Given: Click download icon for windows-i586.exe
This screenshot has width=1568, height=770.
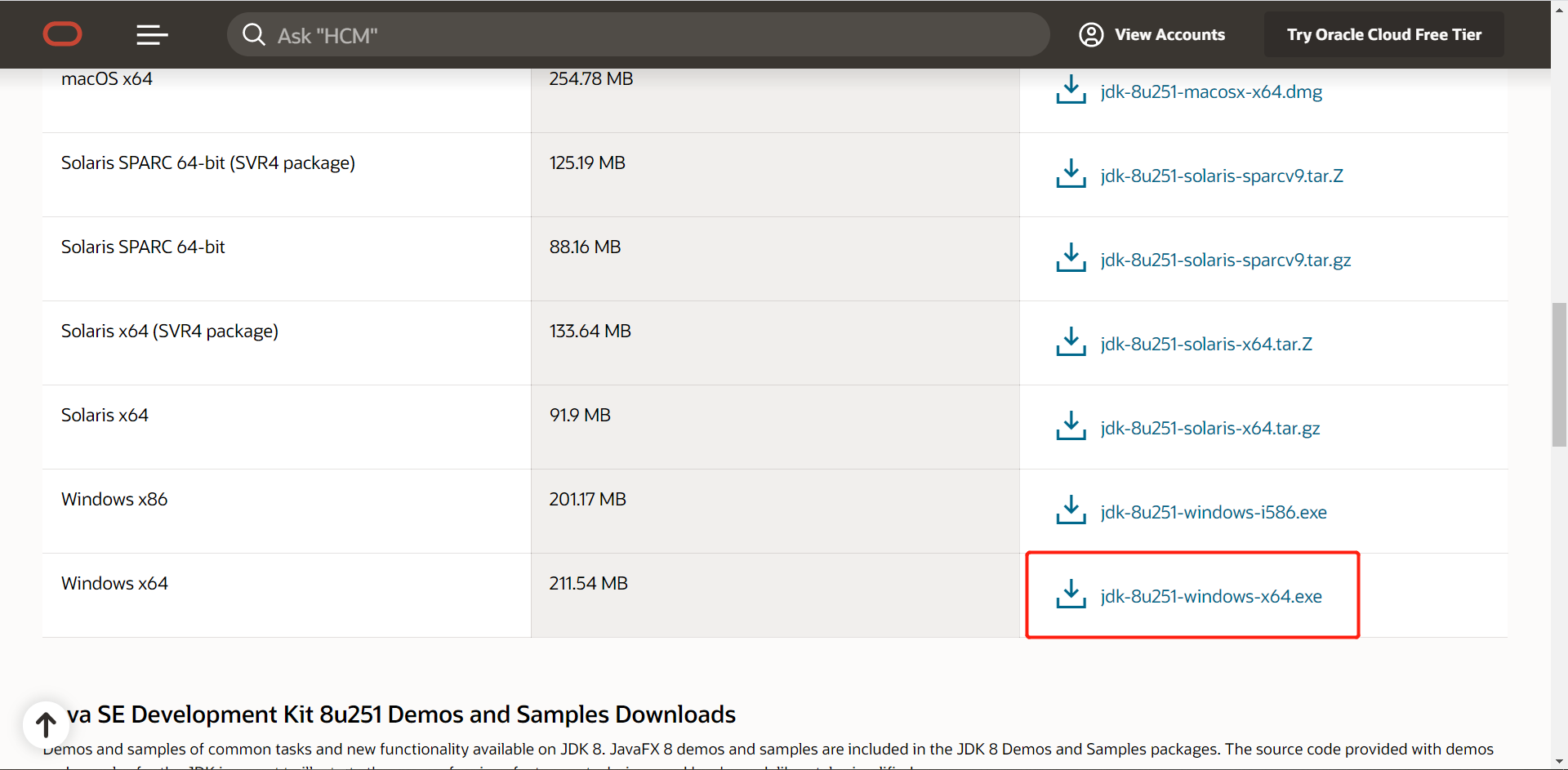Looking at the screenshot, I should 1071,510.
